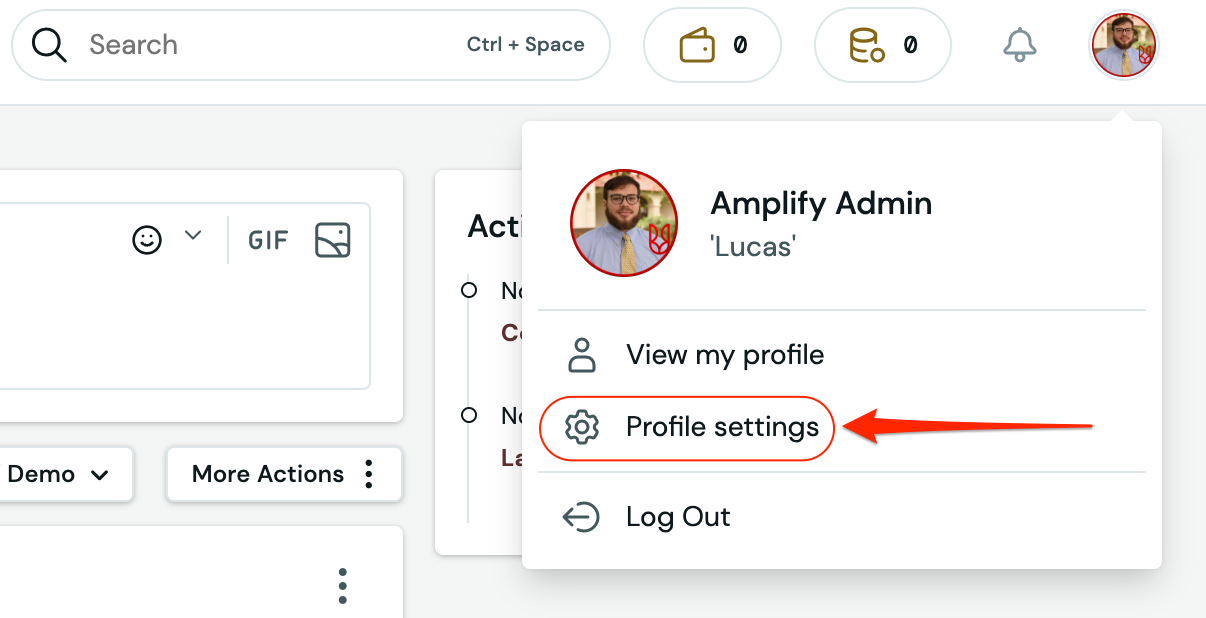Type in the Search field
This screenshot has width=1206, height=618.
point(270,45)
